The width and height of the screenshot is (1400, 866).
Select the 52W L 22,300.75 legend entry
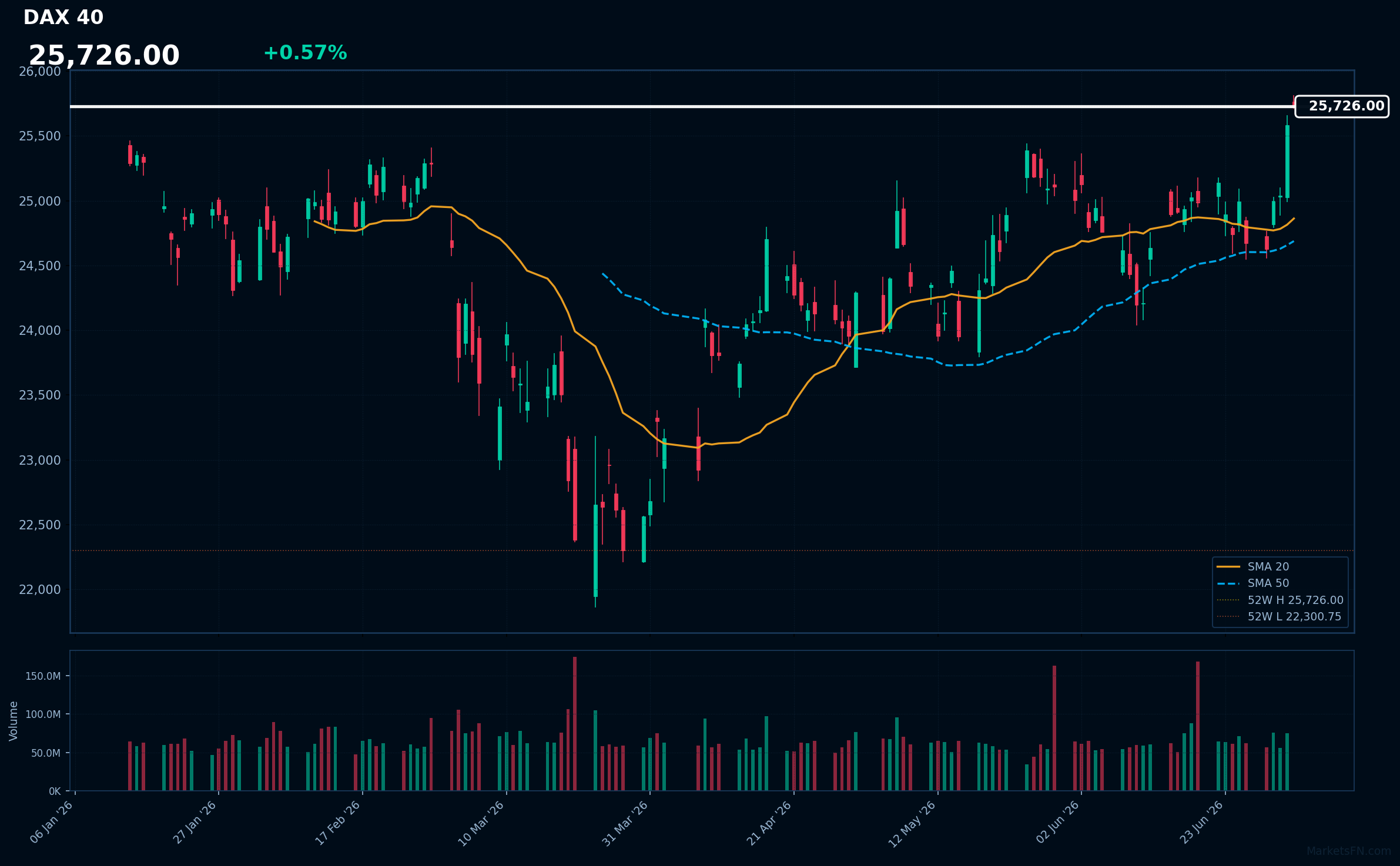1279,617
